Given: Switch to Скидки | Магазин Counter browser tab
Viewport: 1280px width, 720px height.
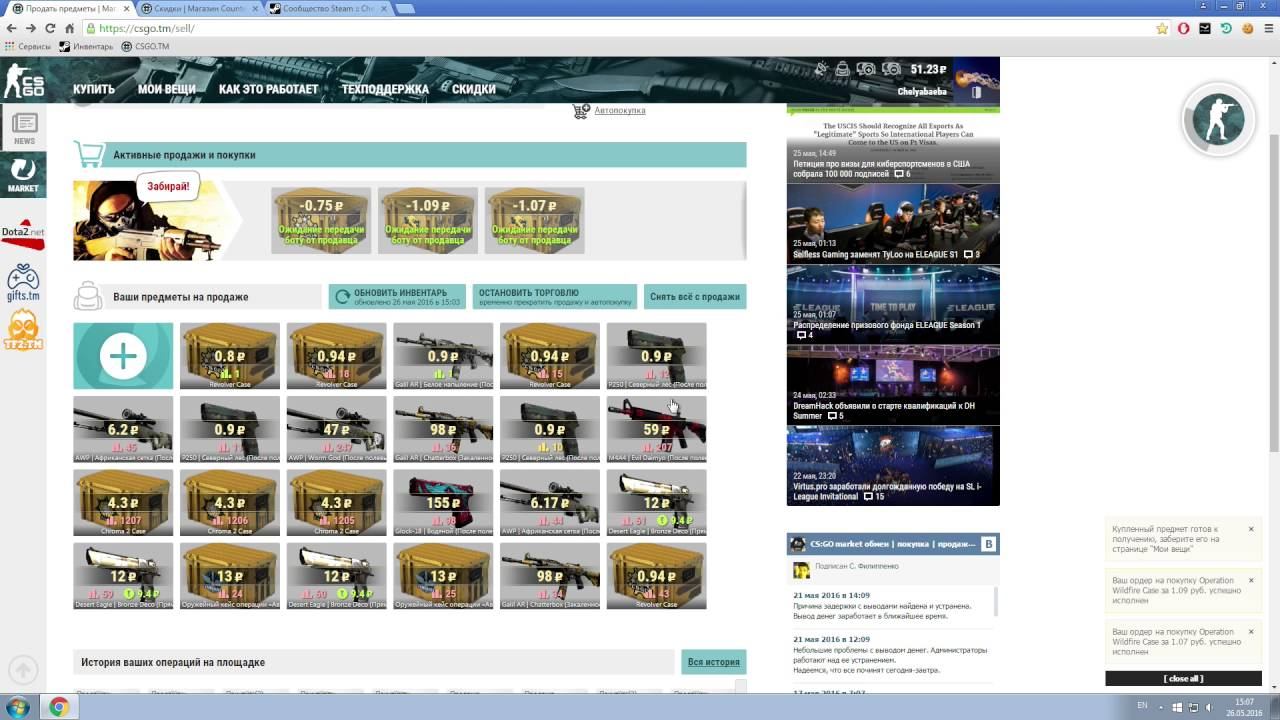Looking at the screenshot, I should point(200,8).
